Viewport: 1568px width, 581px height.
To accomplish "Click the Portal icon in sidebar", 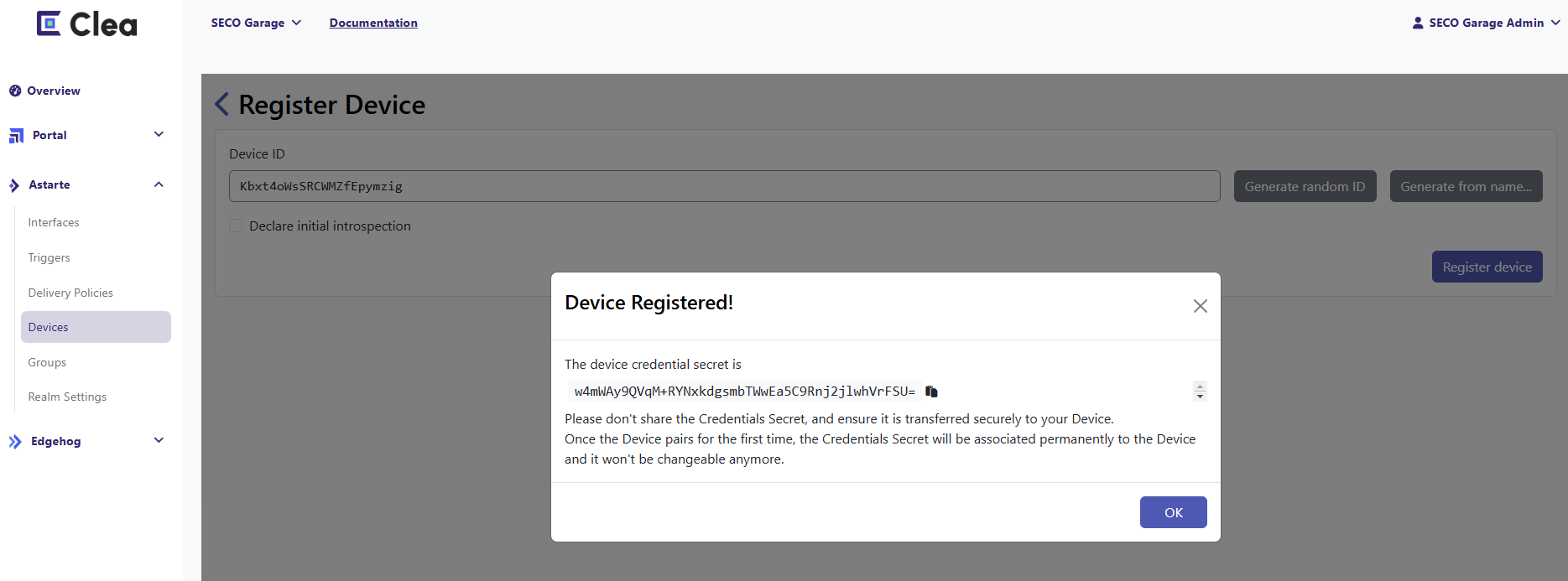I will [16, 135].
